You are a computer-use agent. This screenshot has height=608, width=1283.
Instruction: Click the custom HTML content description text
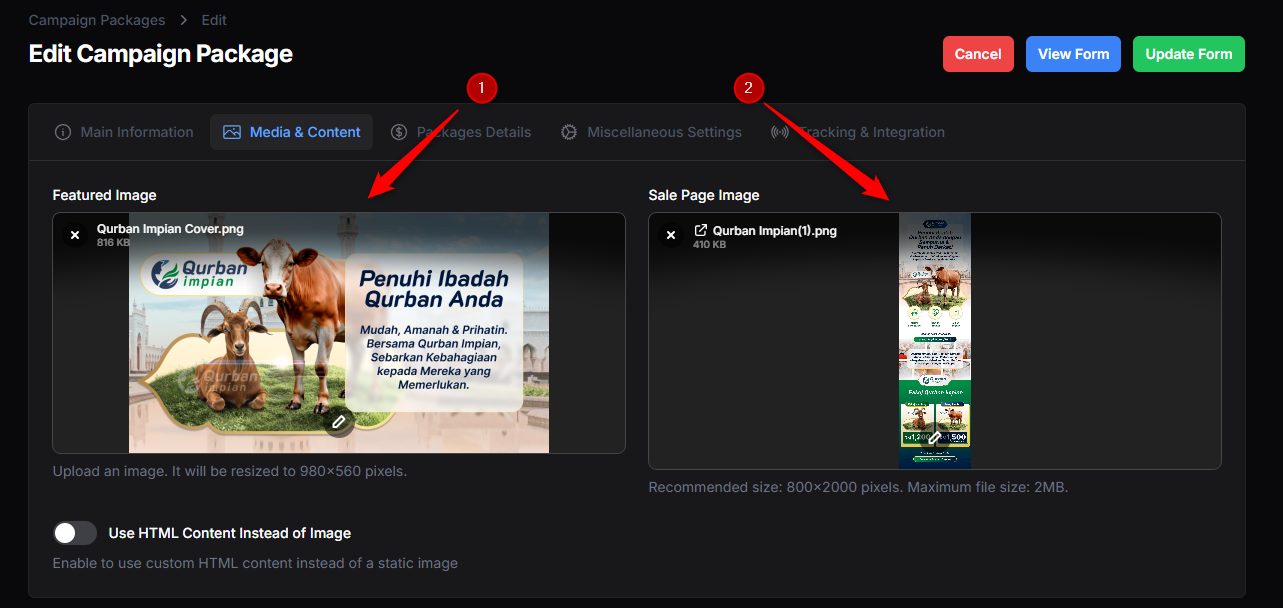255,563
